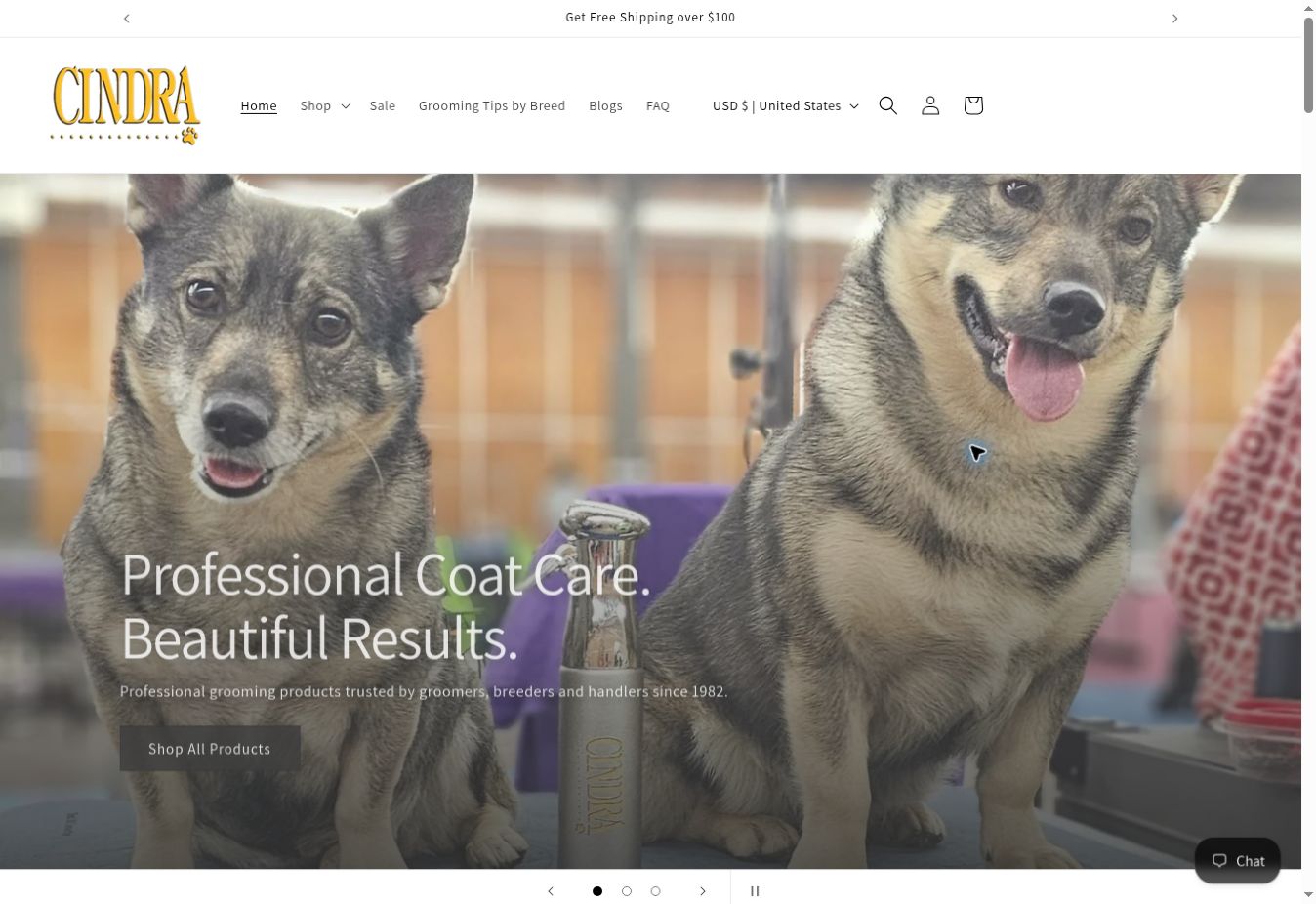Click the page vertical scrollbar thumb
The height and width of the screenshot is (904, 1316).
point(1308,64)
